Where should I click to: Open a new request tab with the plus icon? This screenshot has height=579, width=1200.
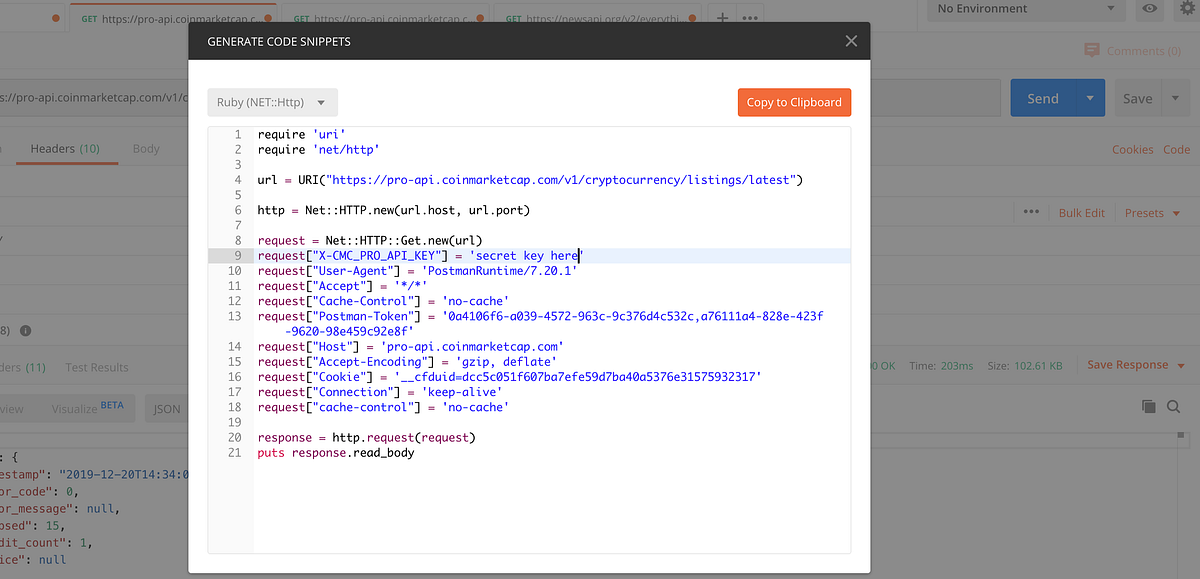(722, 16)
